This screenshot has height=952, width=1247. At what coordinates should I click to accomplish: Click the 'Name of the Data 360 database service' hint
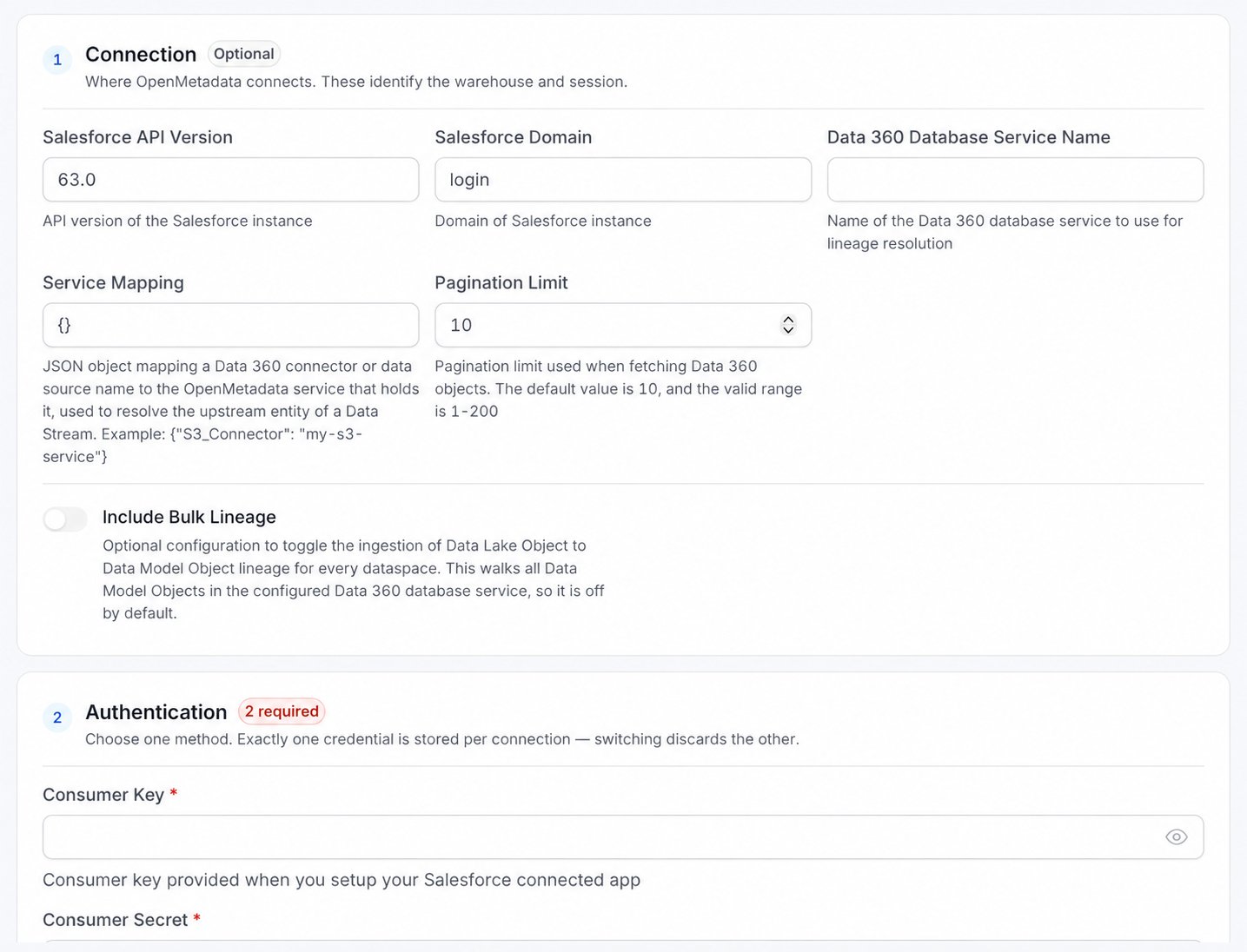(x=1005, y=232)
